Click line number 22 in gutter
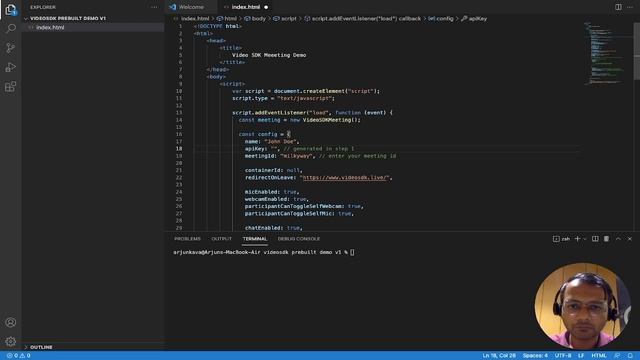Screen dimensions: 640x360 (179, 178)
